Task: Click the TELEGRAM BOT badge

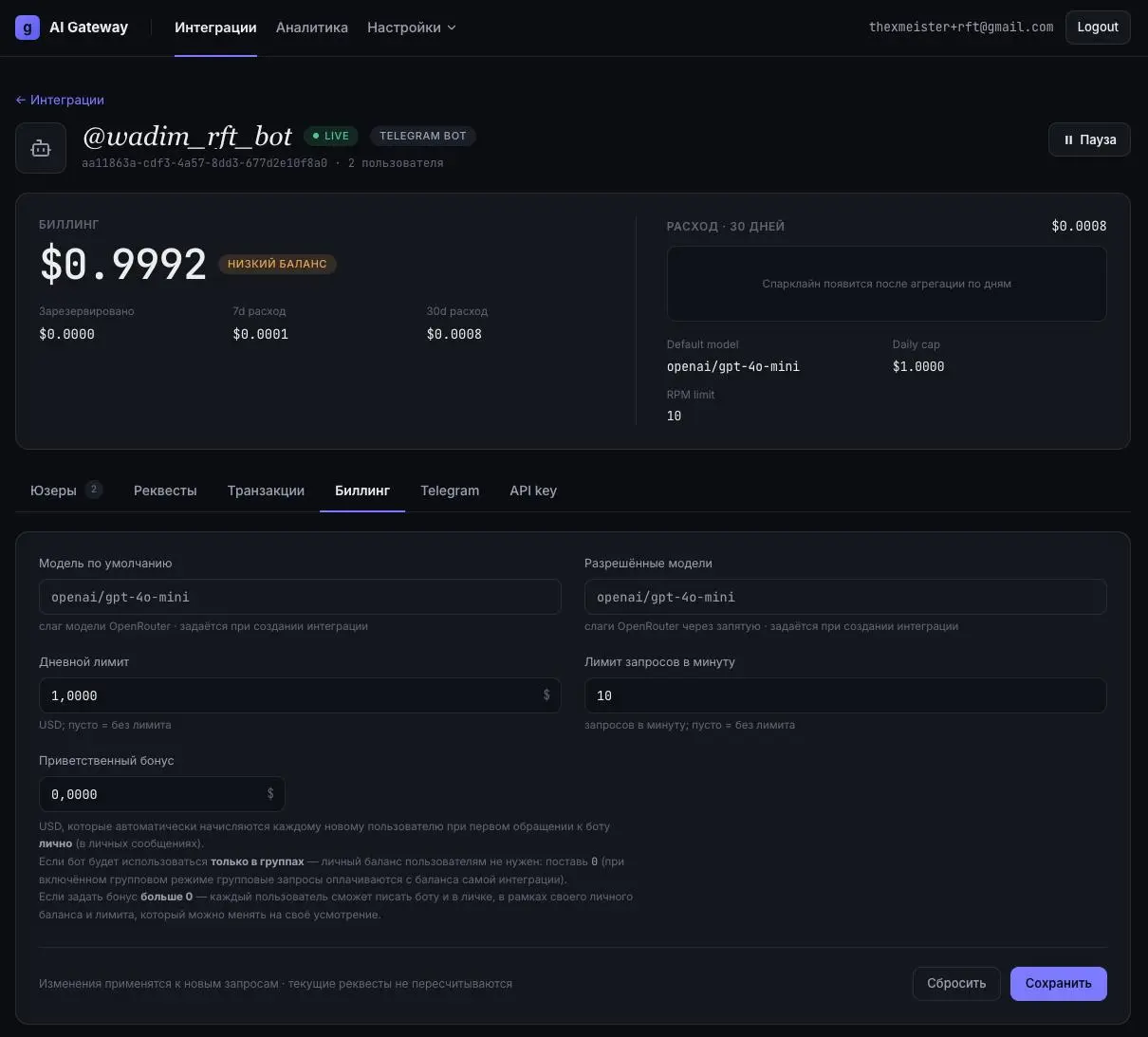Action: (423, 136)
